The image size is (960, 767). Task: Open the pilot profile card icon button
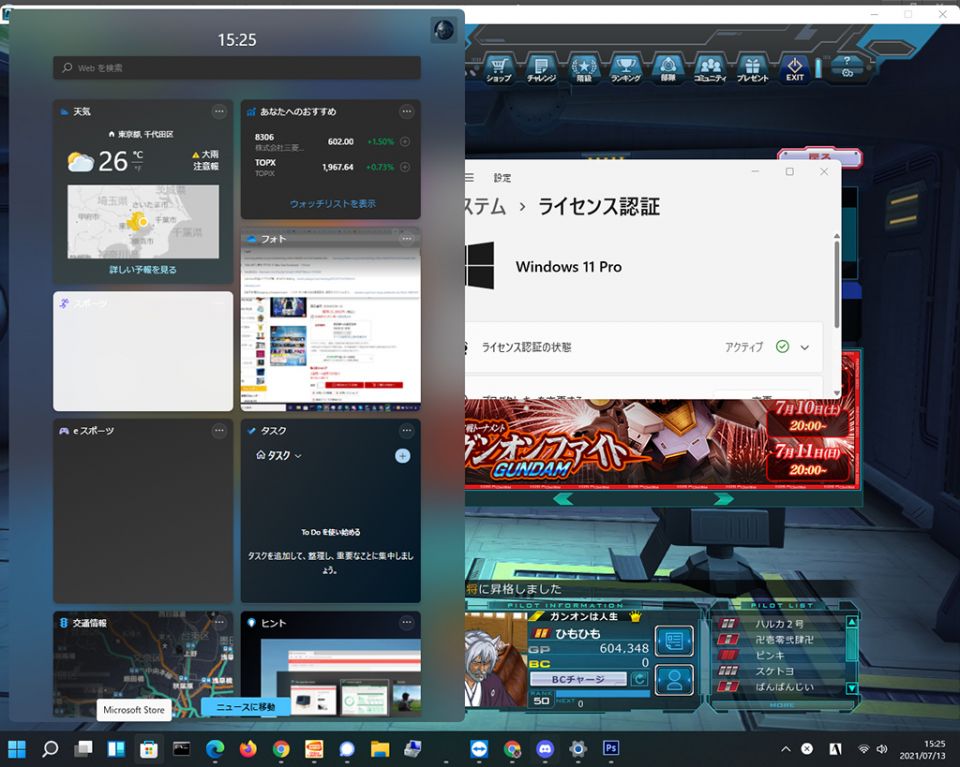click(x=674, y=641)
